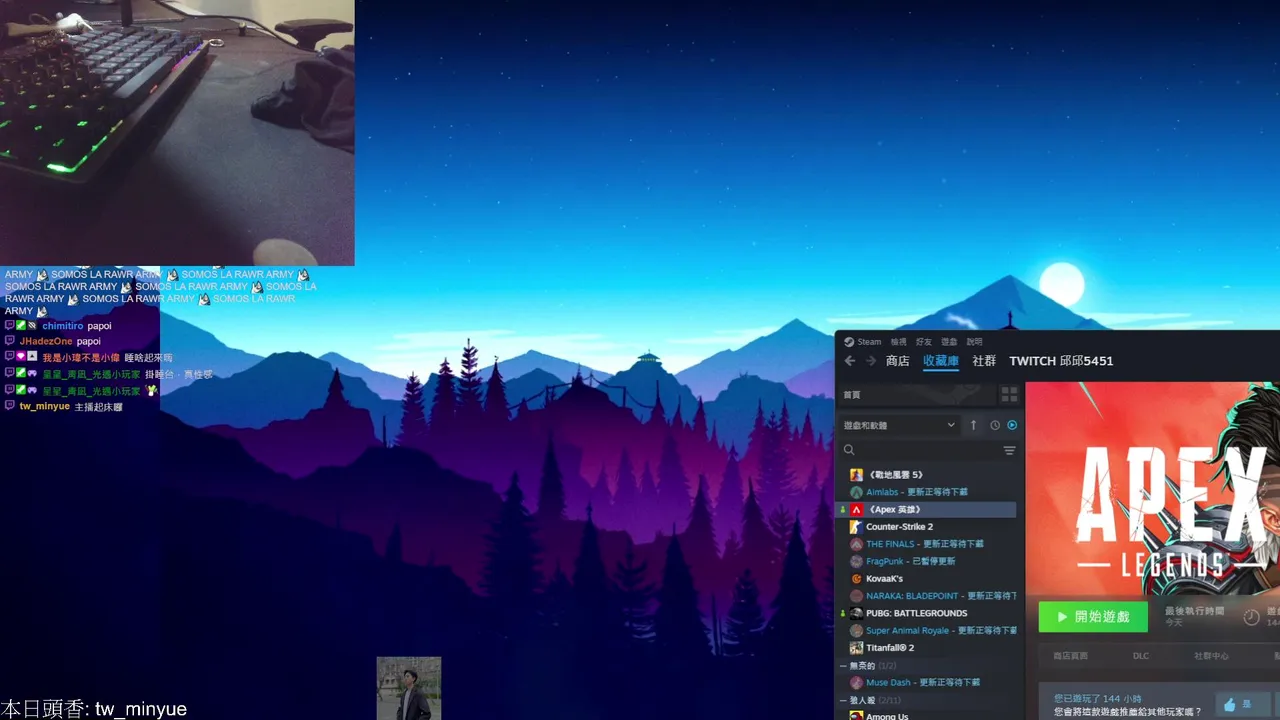This screenshot has height=720, width=1280.
Task: Open the DLC link
Action: point(1141,656)
